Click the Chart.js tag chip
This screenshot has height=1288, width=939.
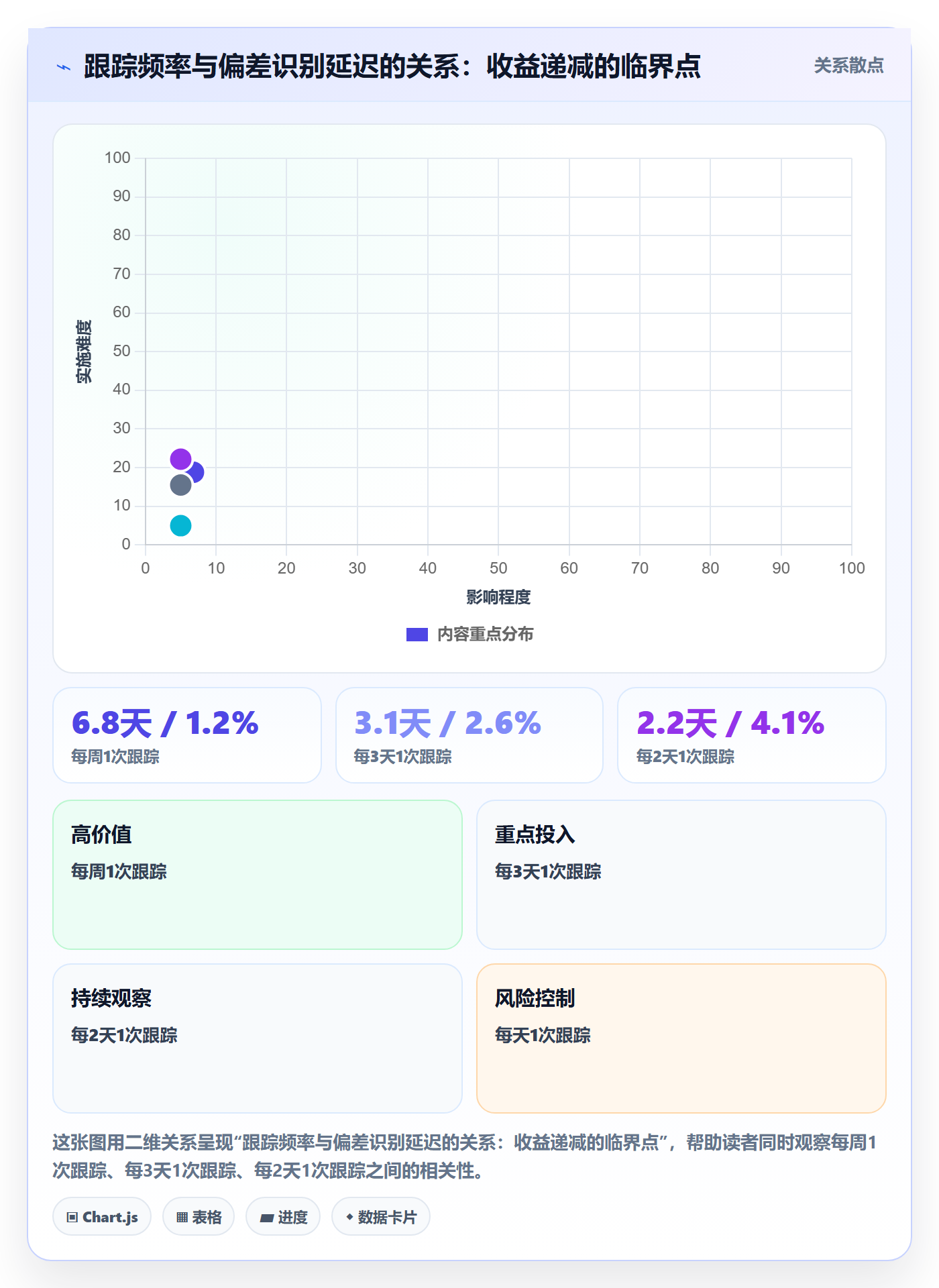pyautogui.click(x=102, y=1217)
